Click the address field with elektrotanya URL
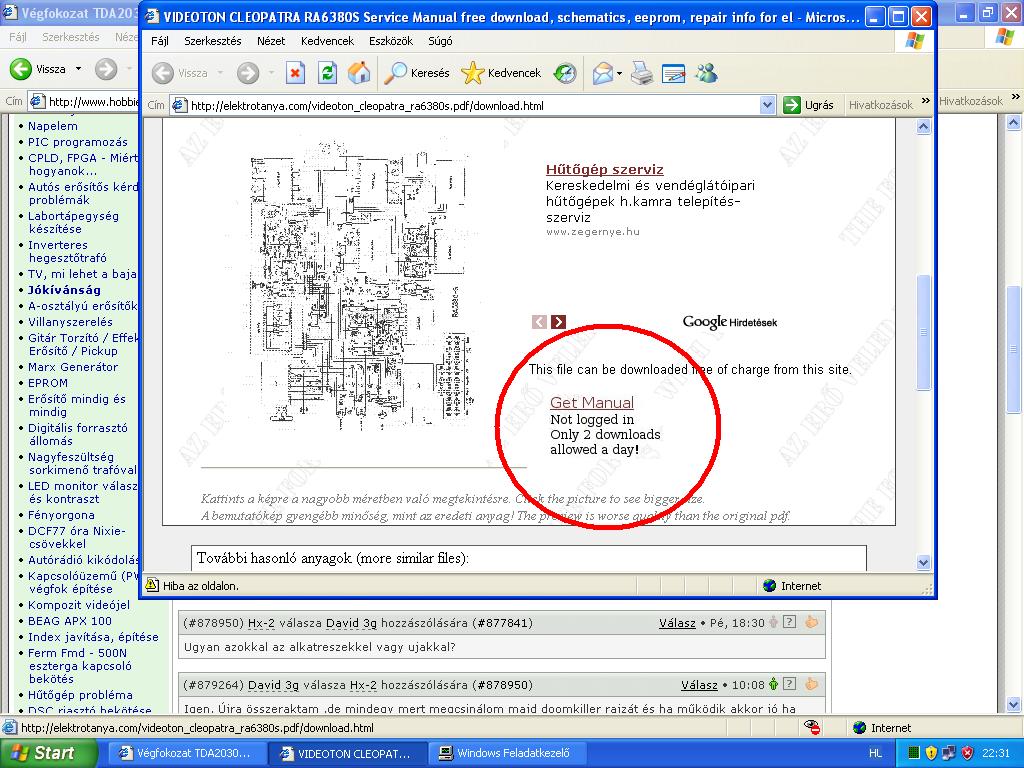 tap(465, 105)
